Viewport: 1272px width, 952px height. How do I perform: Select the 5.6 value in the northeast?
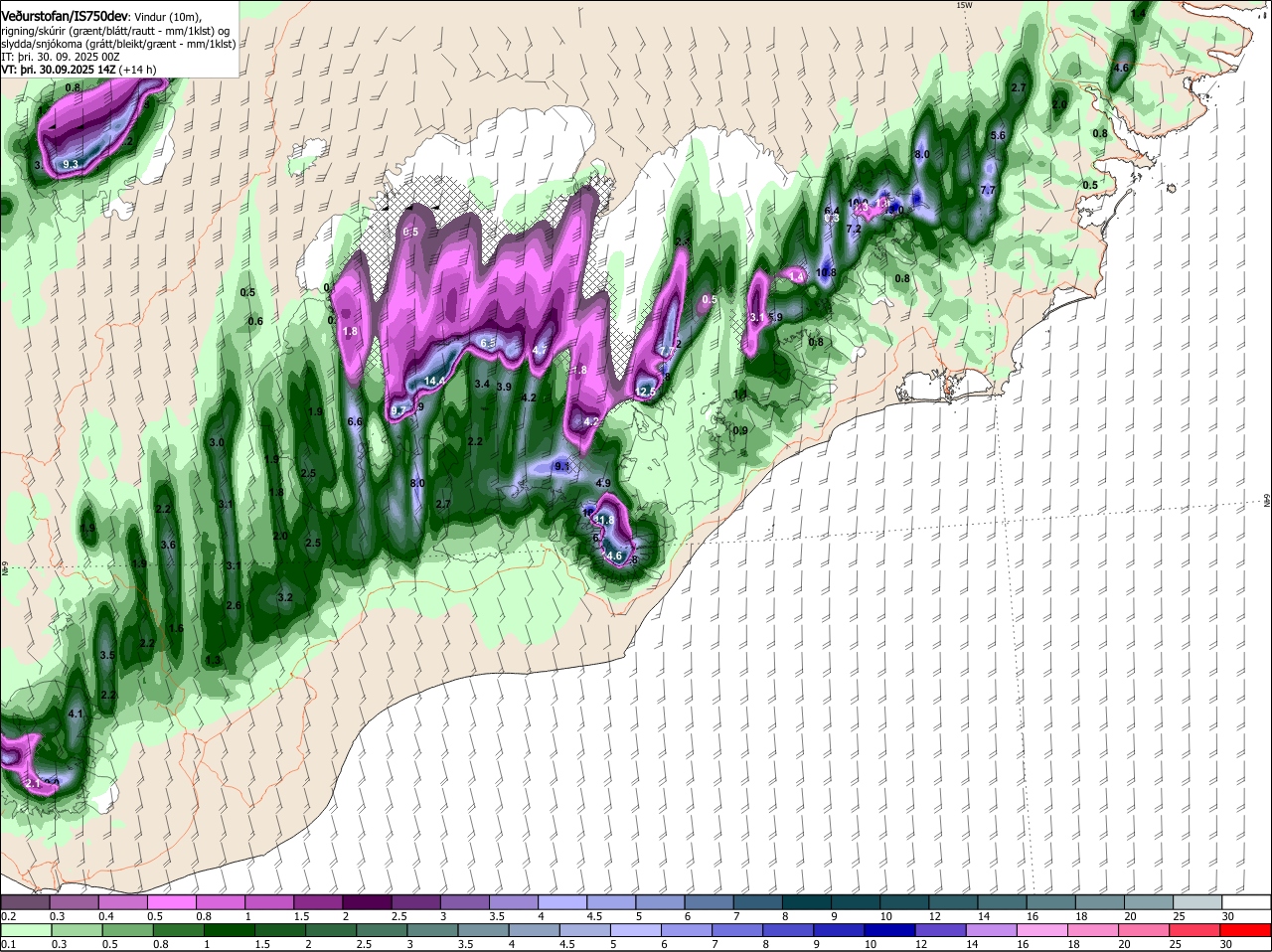click(x=999, y=135)
